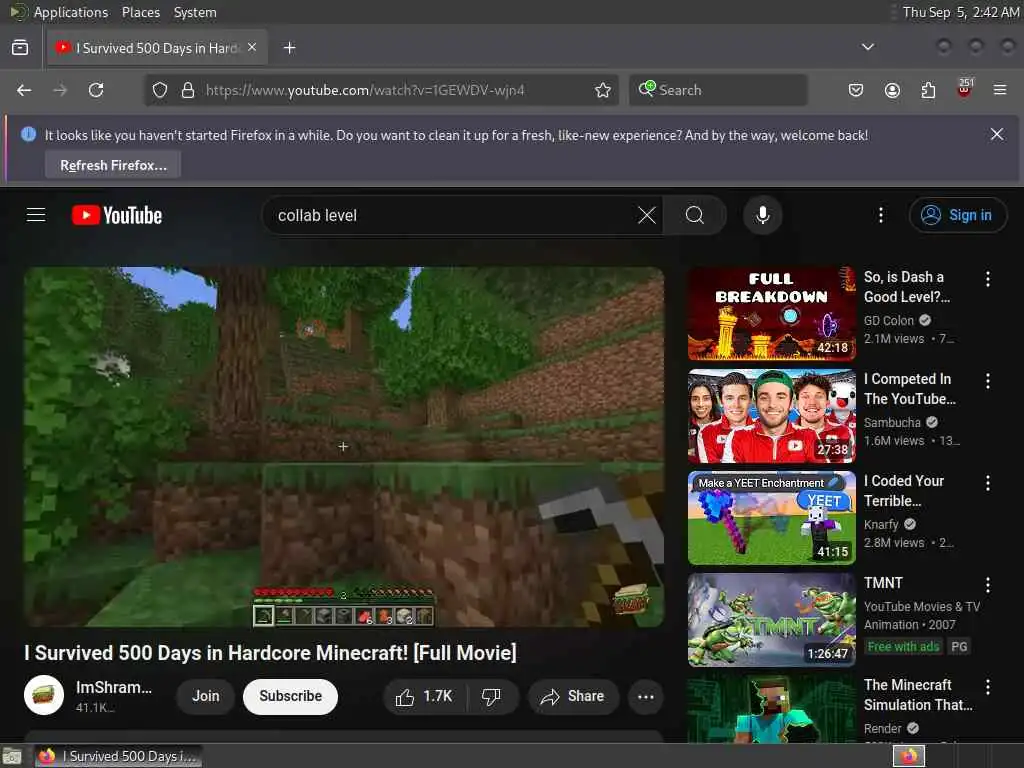Open uBlock extension icon with badge
This screenshot has height=768, width=1024.
[x=965, y=89]
